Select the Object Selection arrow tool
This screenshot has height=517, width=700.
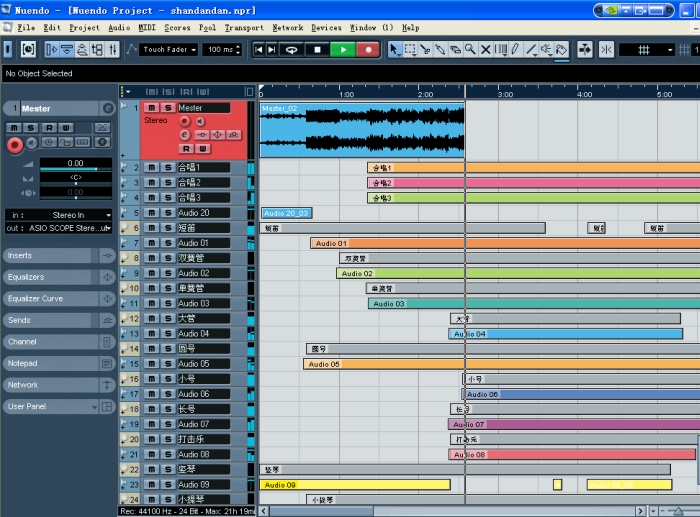[394, 49]
